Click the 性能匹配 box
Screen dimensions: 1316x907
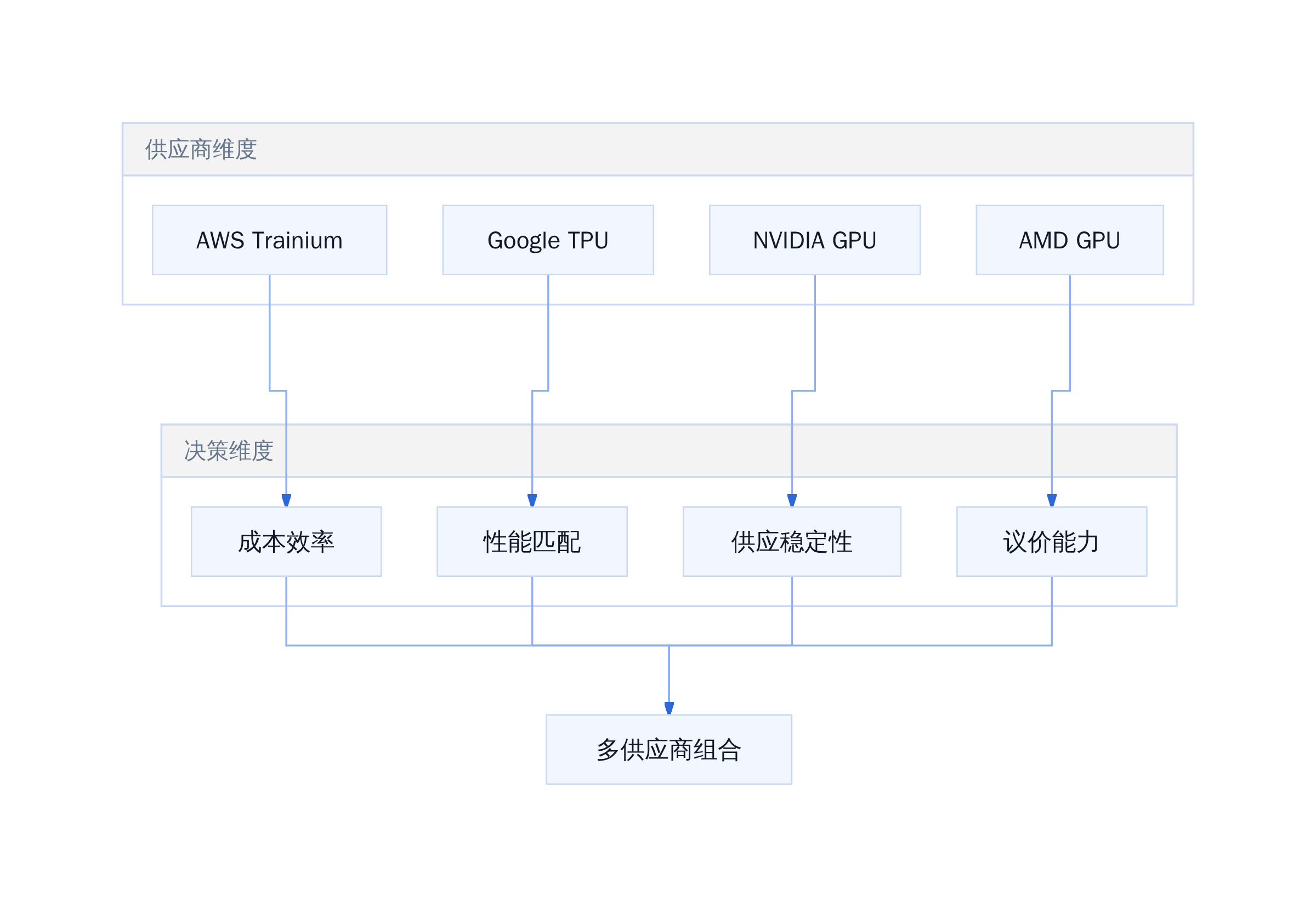coord(532,542)
